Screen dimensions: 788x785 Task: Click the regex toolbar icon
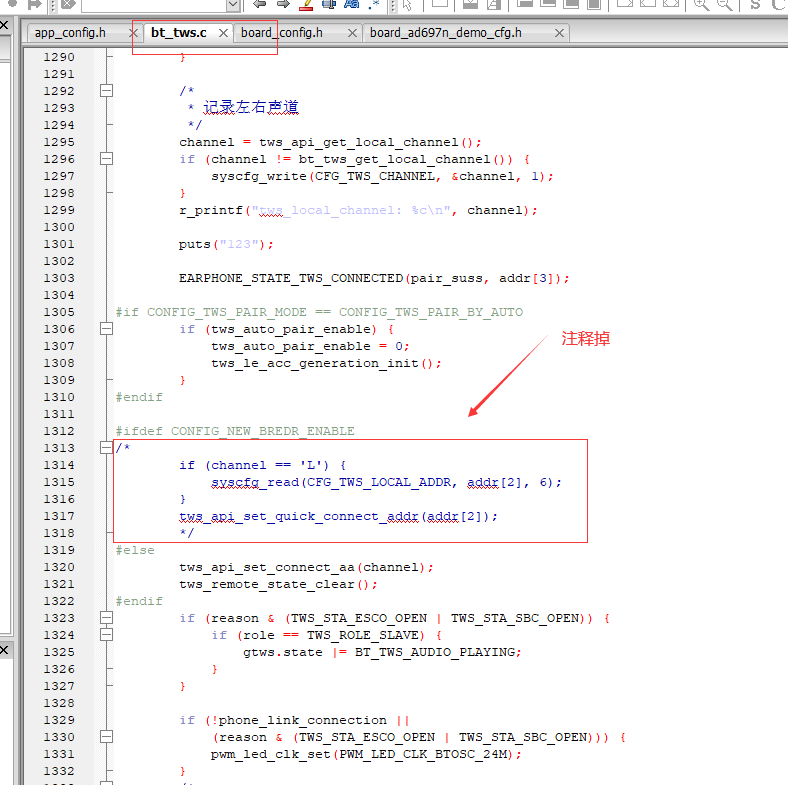click(x=373, y=5)
